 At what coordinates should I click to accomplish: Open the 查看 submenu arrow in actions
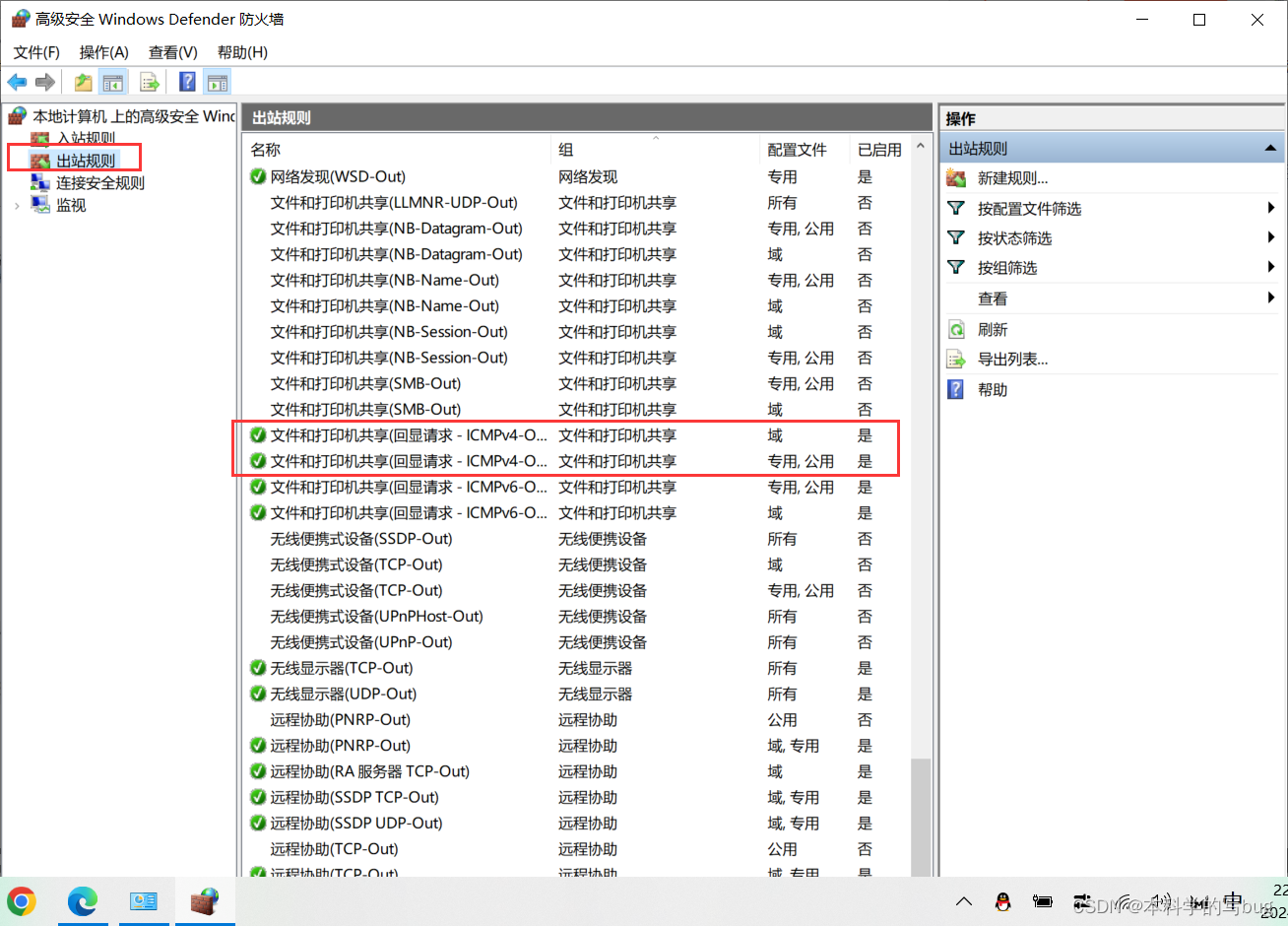click(x=1271, y=298)
